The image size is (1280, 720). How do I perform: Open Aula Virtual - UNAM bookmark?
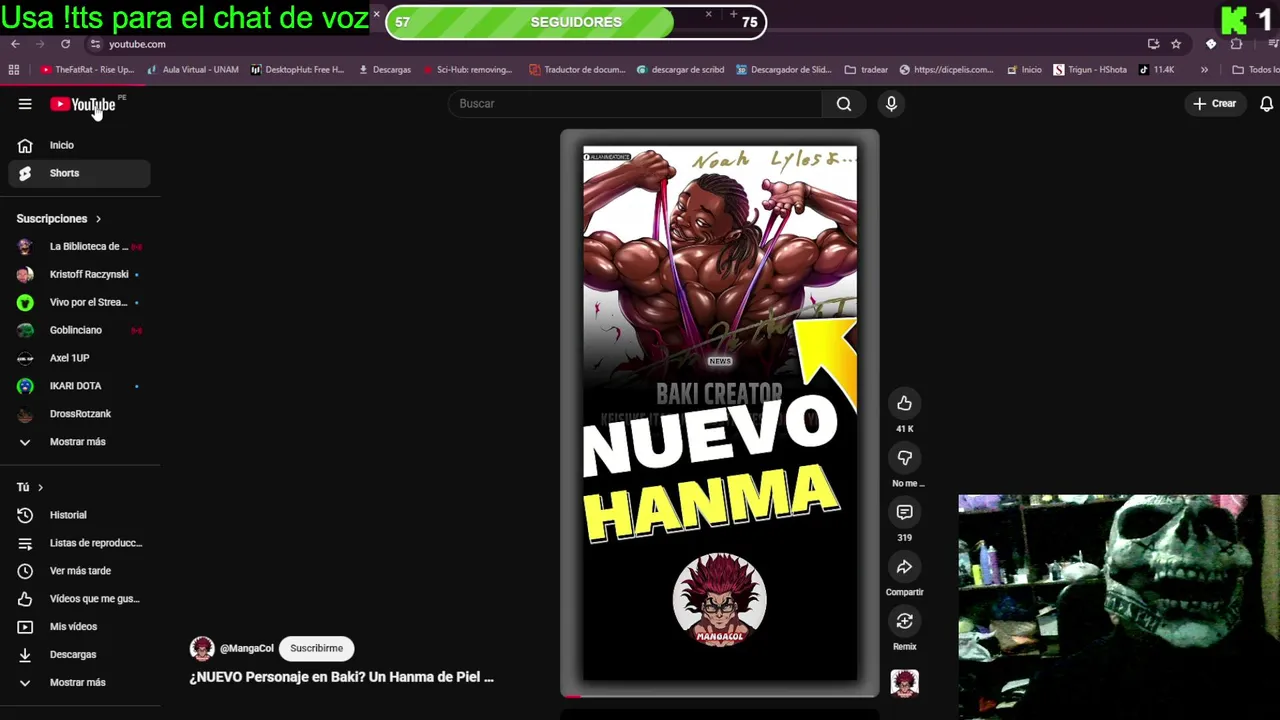click(x=192, y=70)
